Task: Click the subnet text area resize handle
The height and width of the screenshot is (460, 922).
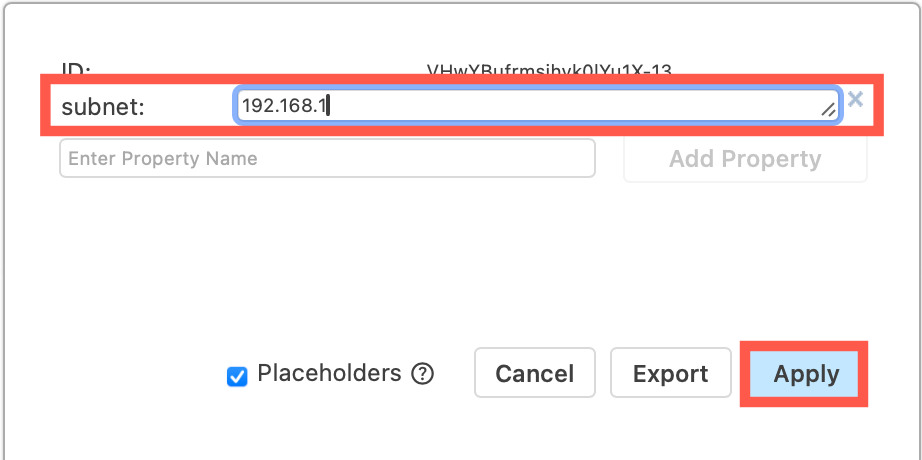Action: 828,111
